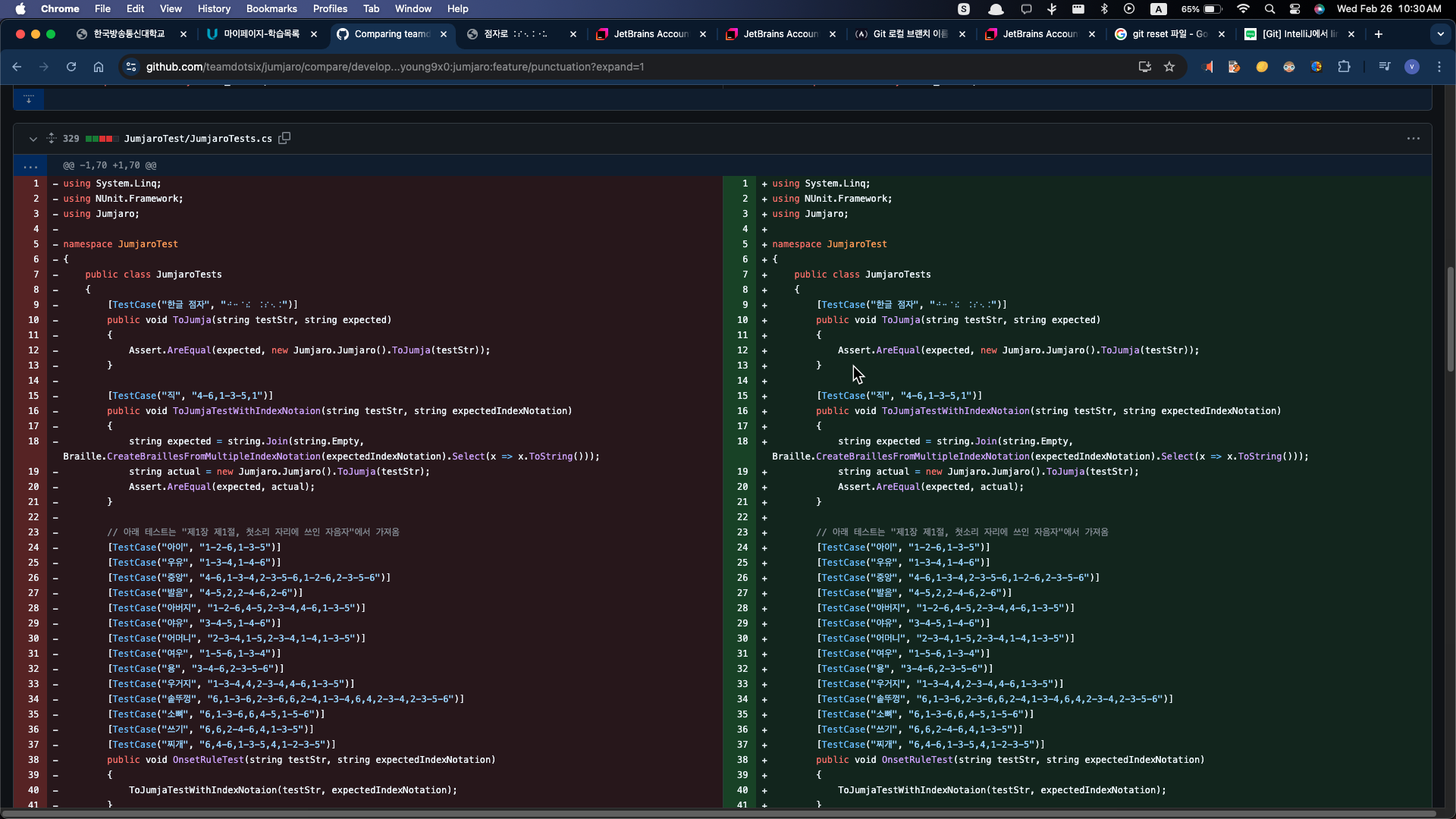Open Chrome extensions puzzle icon
This screenshot has height=819, width=1456.
1344,67
